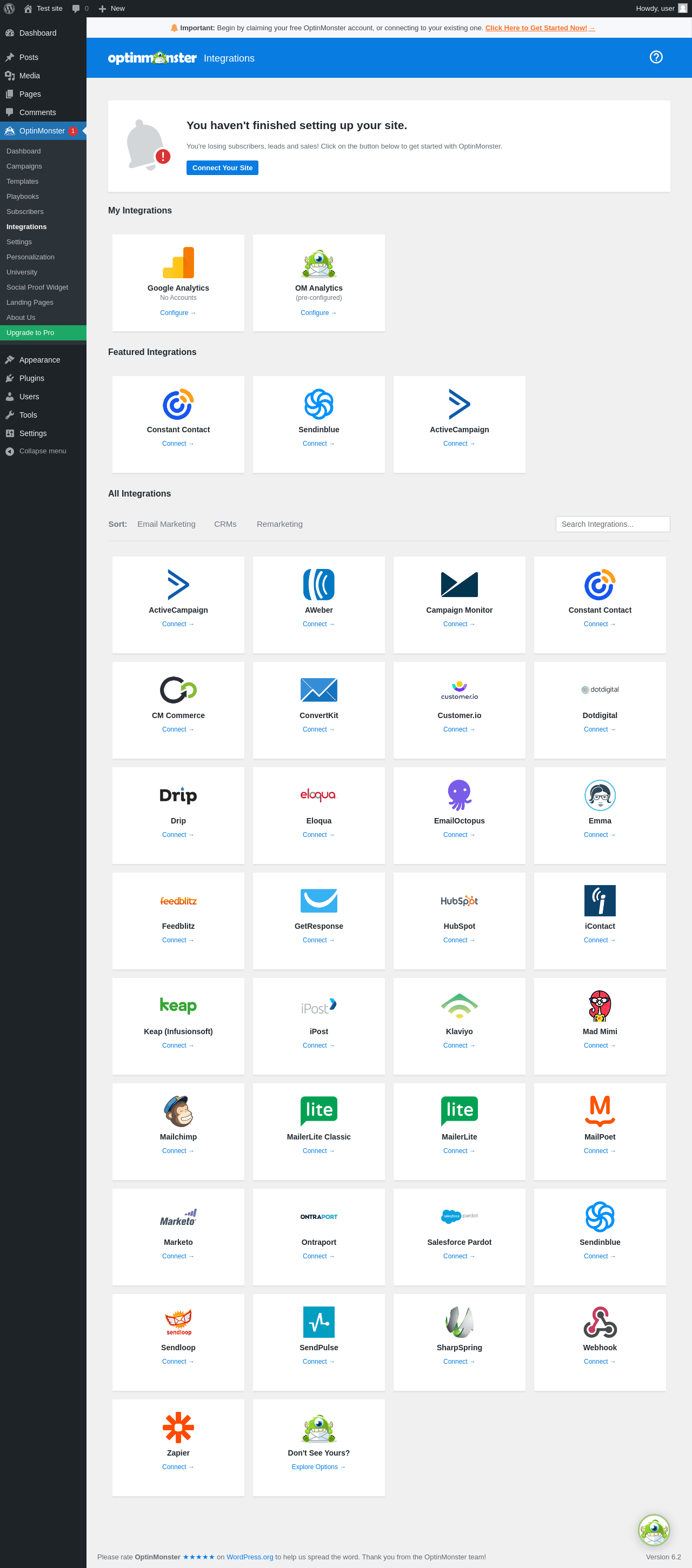The width and height of the screenshot is (692, 1568).
Task: Collapse the WordPress admin menu
Action: pos(43,451)
